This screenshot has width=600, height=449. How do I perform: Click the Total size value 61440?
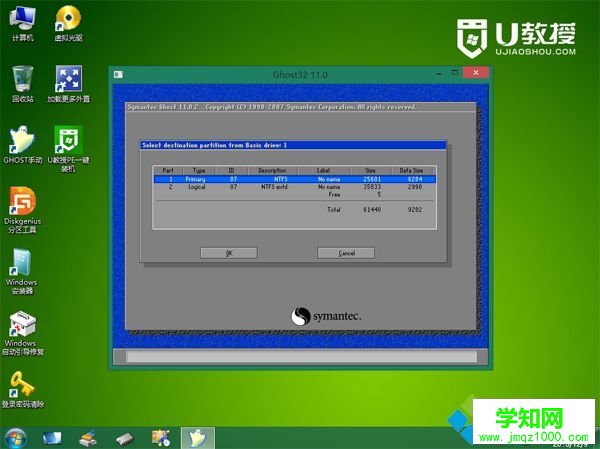[x=372, y=209]
